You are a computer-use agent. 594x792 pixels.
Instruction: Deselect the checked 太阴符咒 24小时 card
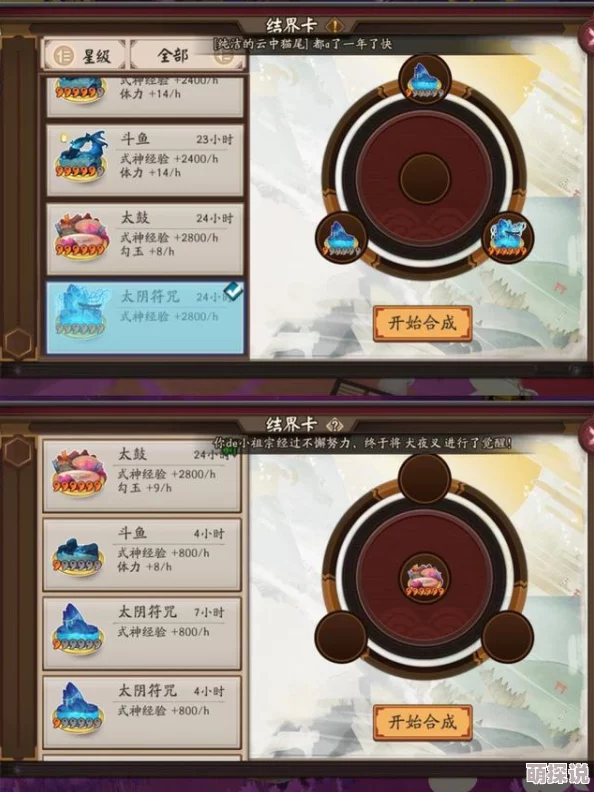(145, 318)
